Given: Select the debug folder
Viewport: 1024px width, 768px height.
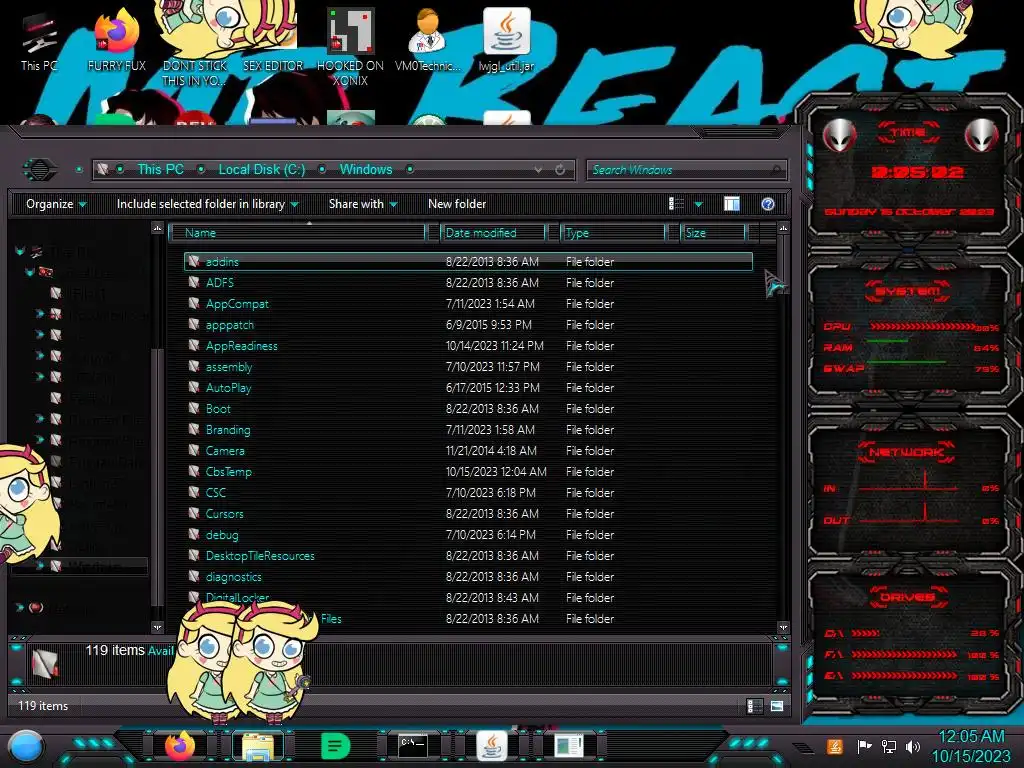Looking at the screenshot, I should [x=468, y=535].
